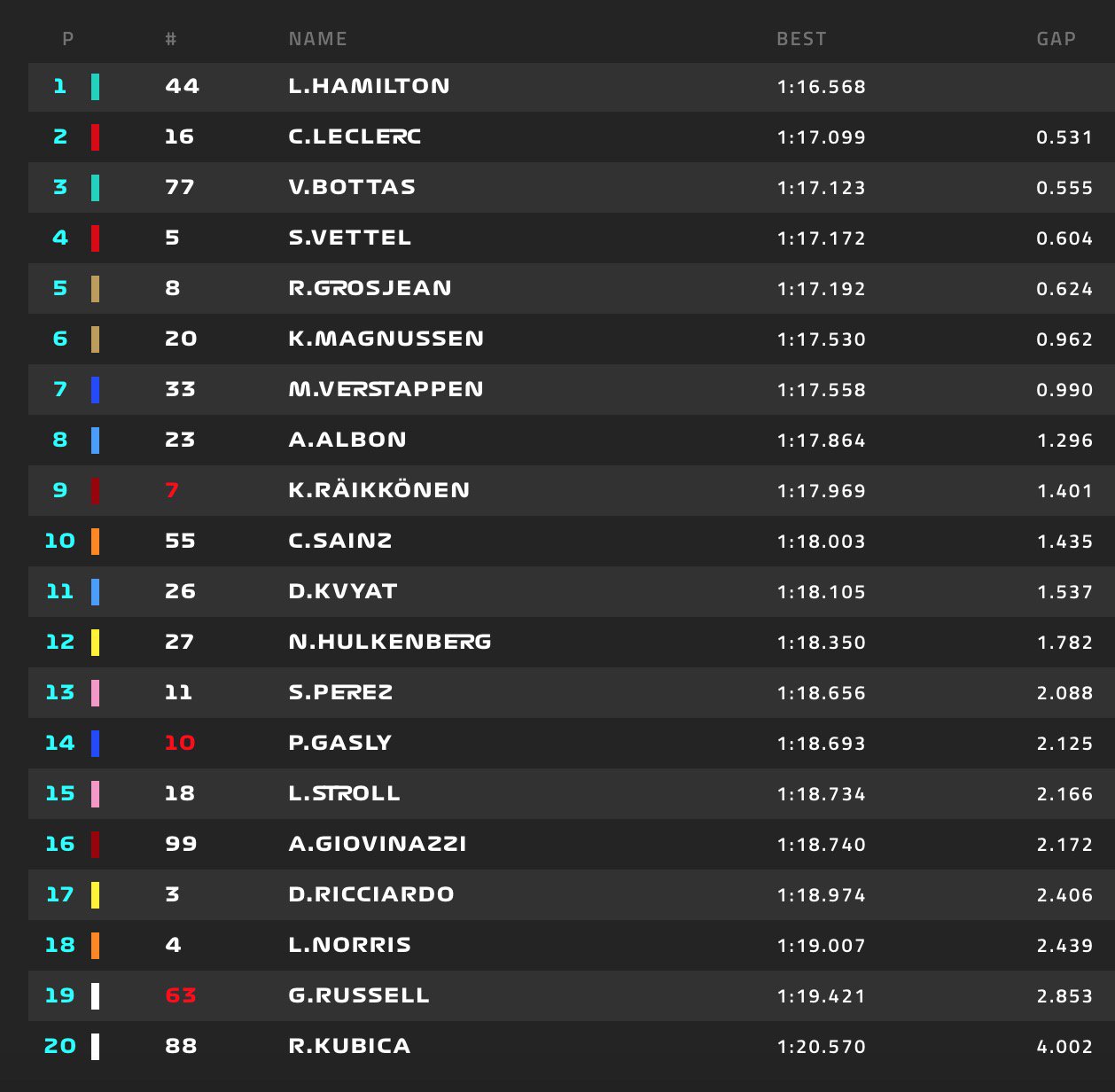Click the BEST column header
This screenshot has width=1115, height=1092.
pyautogui.click(x=801, y=39)
